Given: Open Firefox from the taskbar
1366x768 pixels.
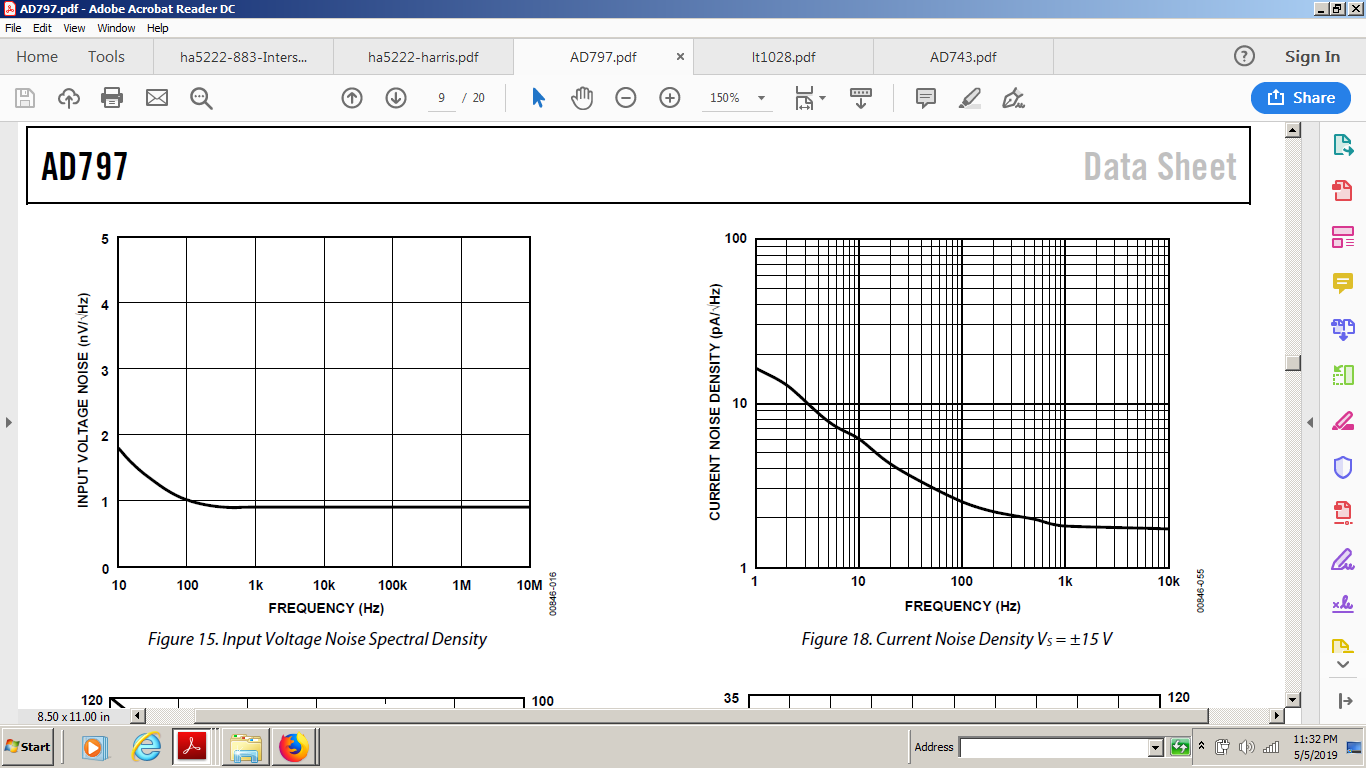Looking at the screenshot, I should 294,747.
